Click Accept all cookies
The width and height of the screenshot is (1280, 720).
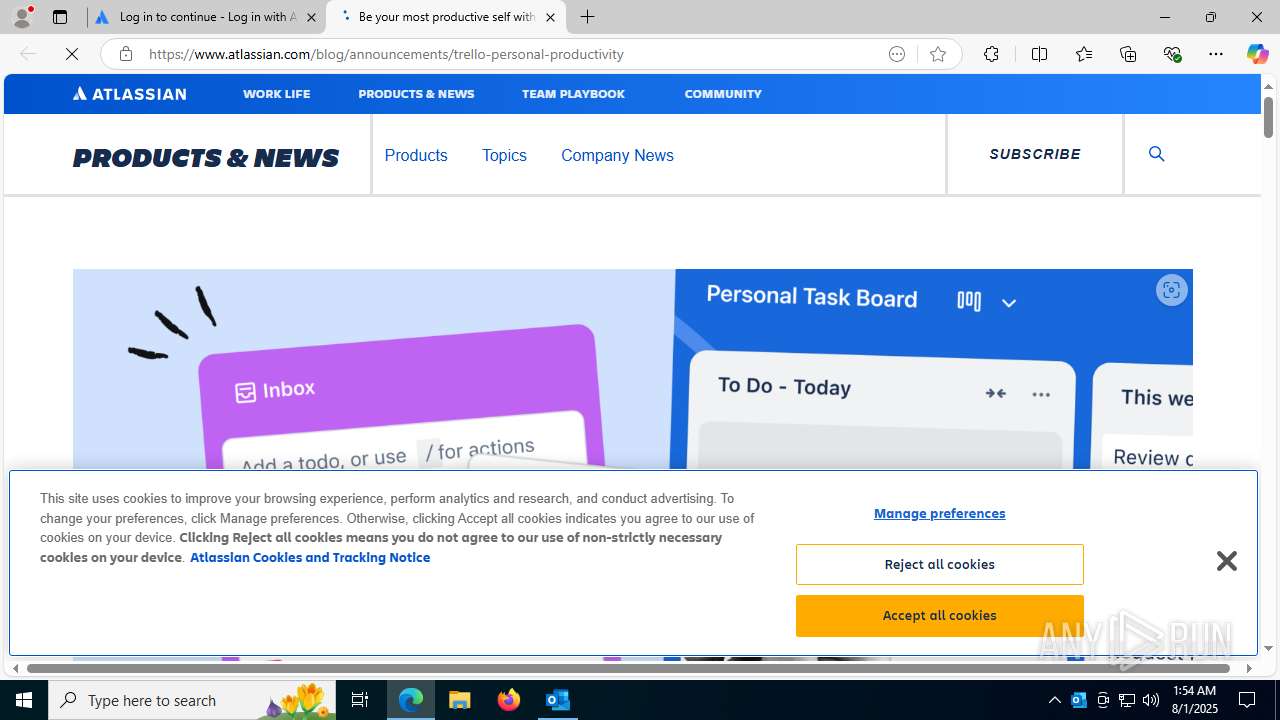point(939,615)
